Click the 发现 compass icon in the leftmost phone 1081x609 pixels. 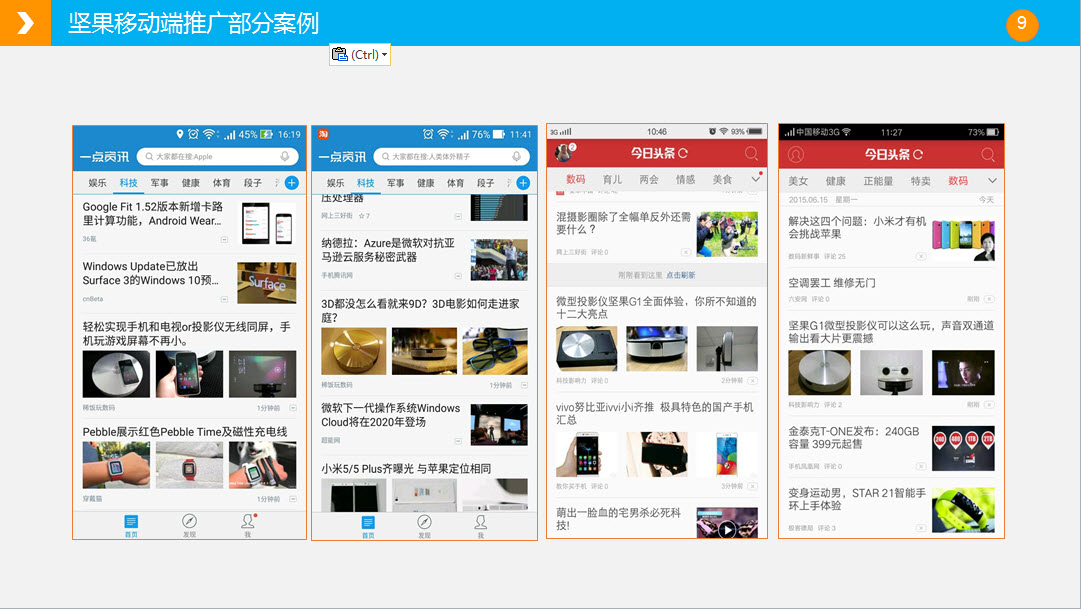tap(189, 522)
